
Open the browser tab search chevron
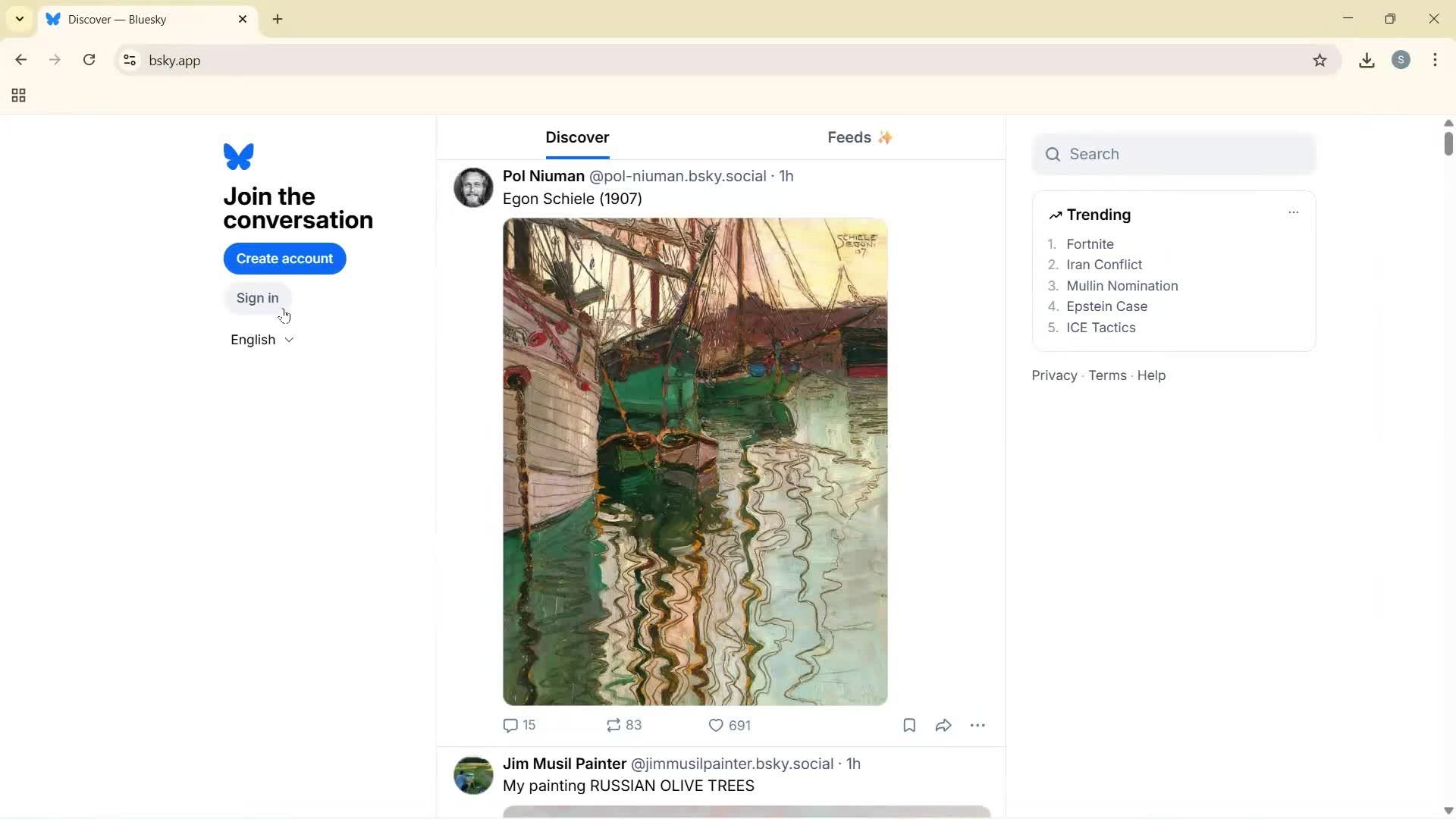pyautogui.click(x=19, y=19)
